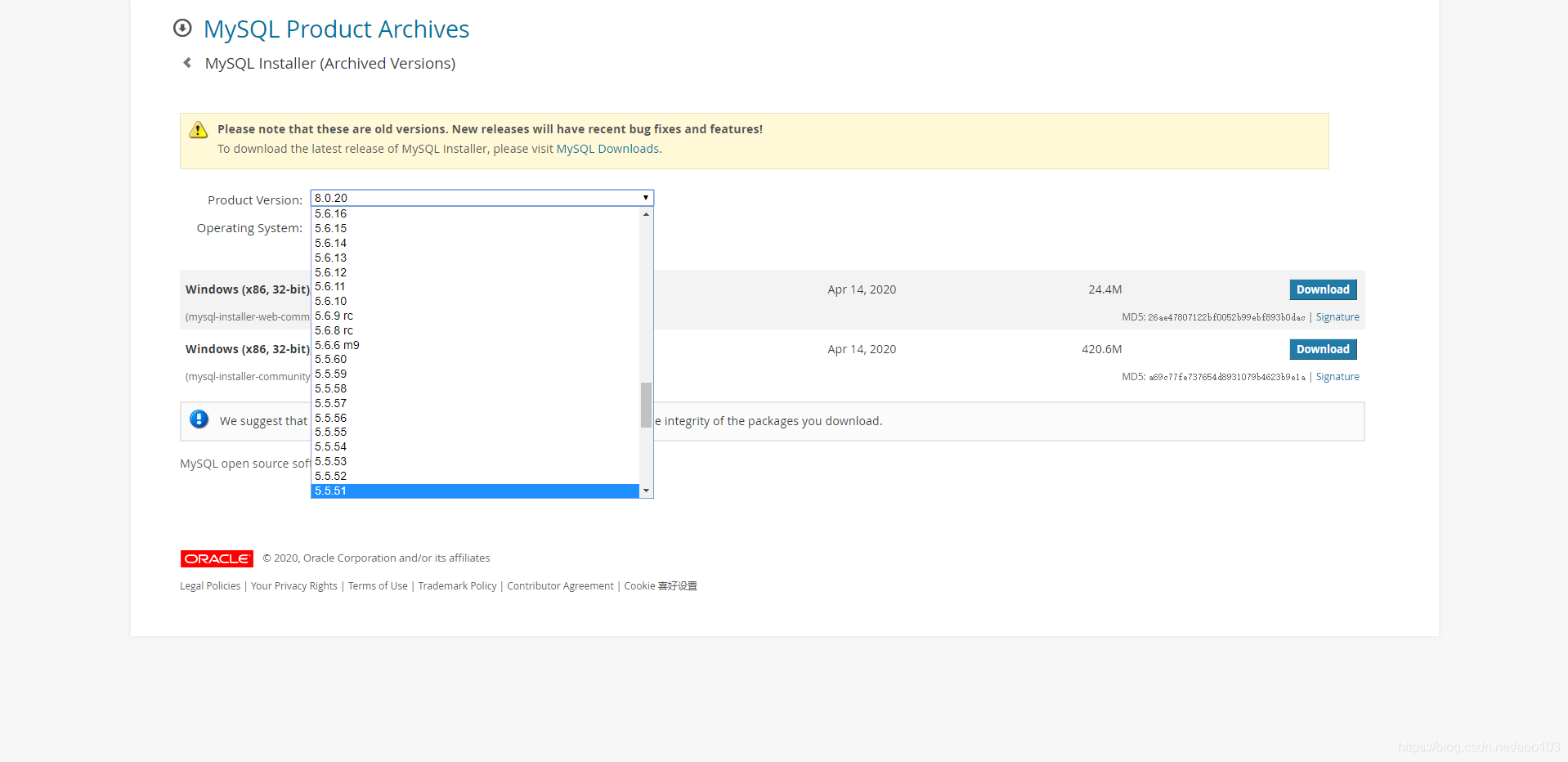Pick version 5.6.10 from the version list
The image size is (1568, 762).
point(475,302)
